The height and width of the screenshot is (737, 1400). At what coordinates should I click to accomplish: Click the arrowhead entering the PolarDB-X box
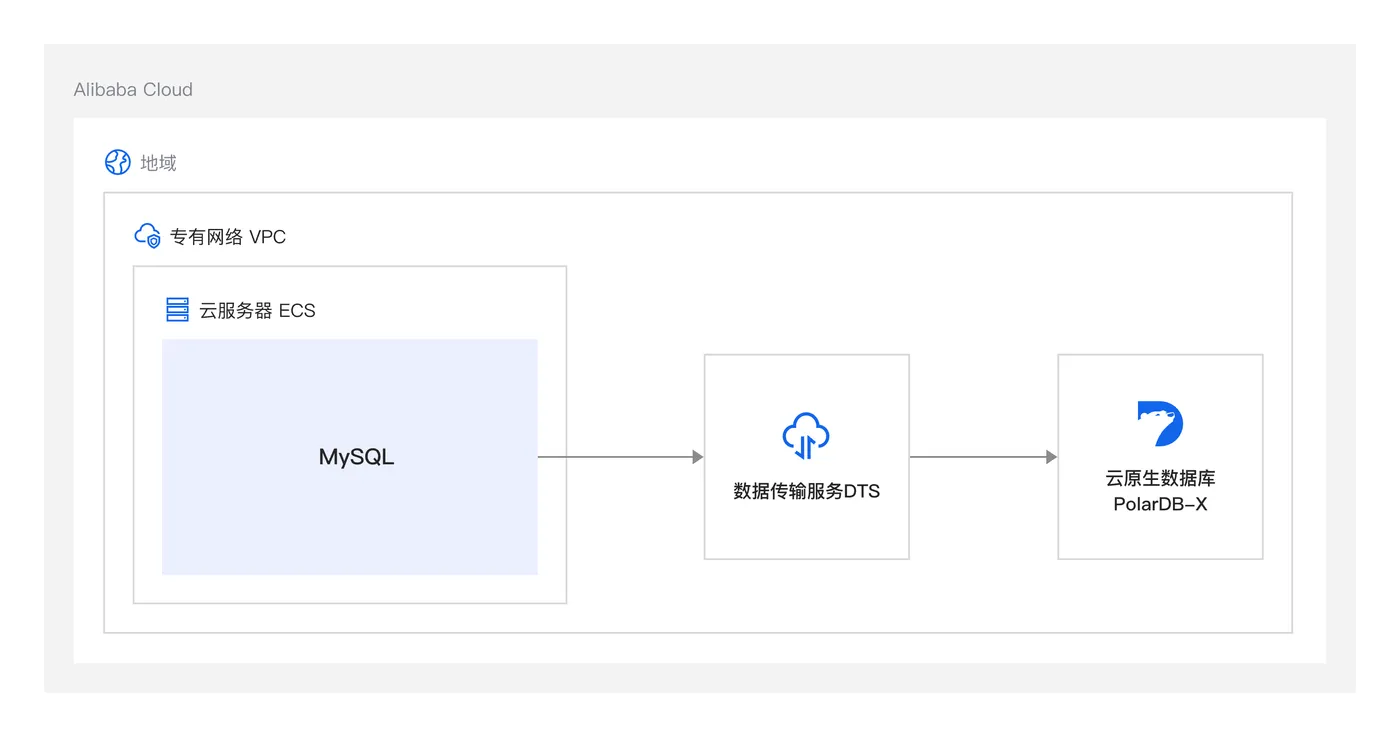coord(1051,457)
